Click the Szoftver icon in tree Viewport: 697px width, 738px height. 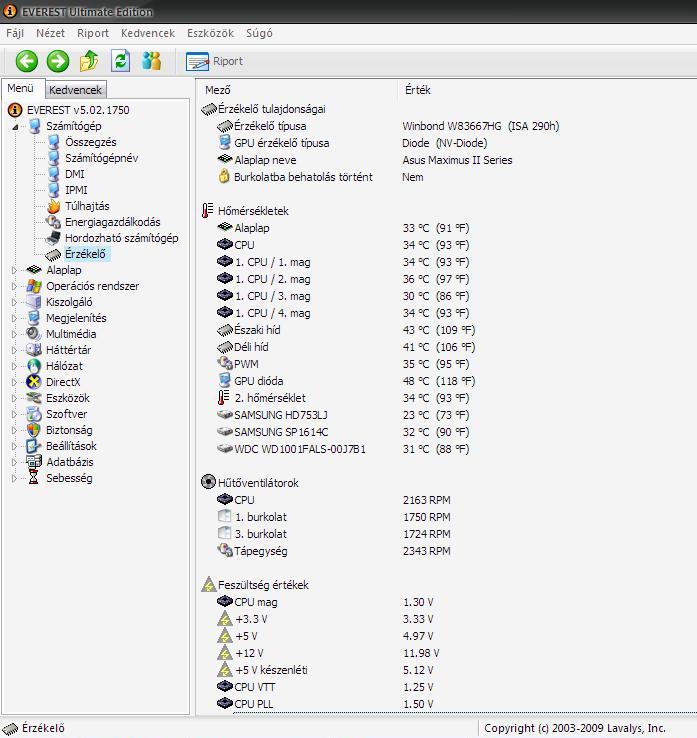click(x=34, y=414)
